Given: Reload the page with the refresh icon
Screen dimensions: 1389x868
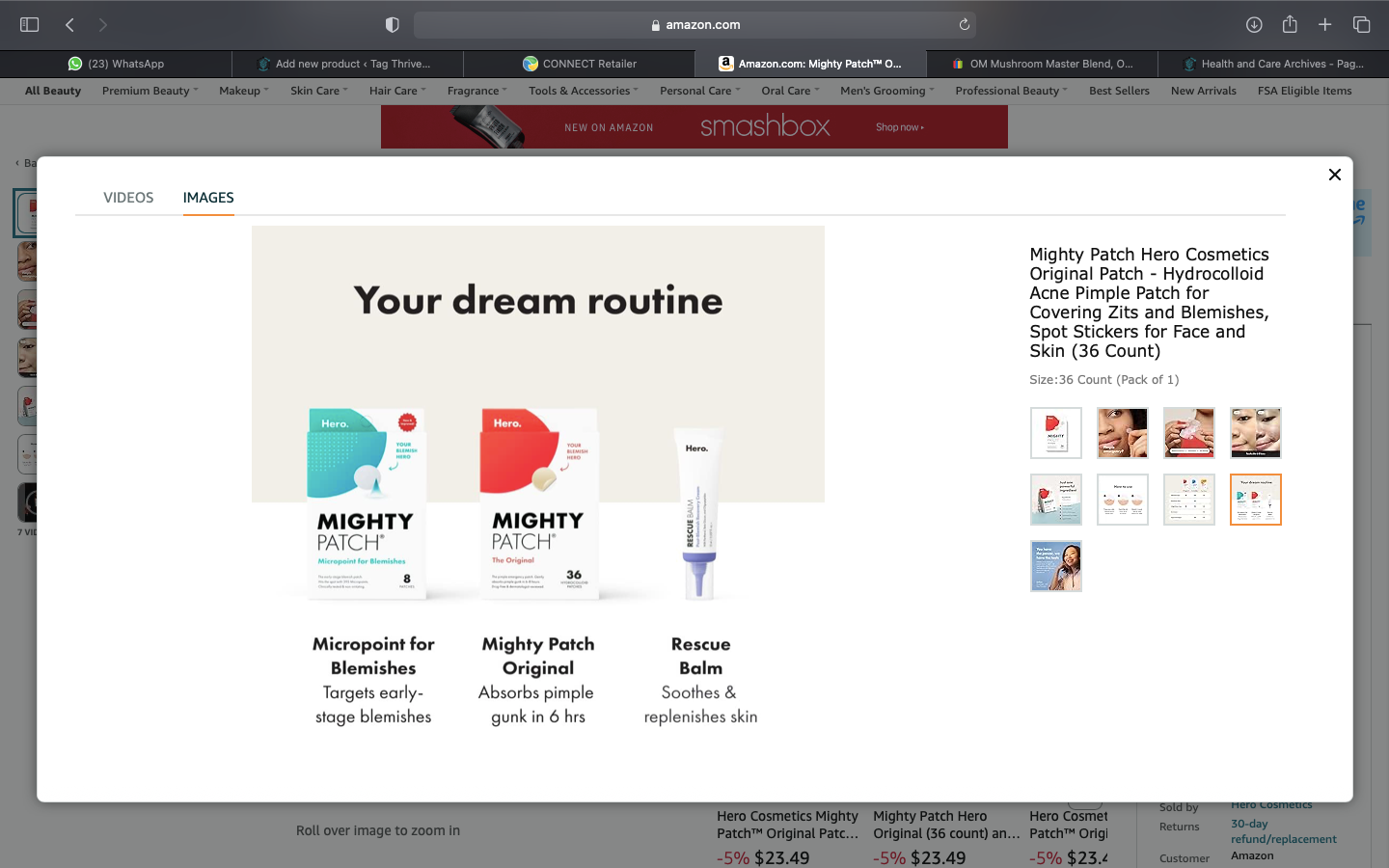Looking at the screenshot, I should coord(964,24).
